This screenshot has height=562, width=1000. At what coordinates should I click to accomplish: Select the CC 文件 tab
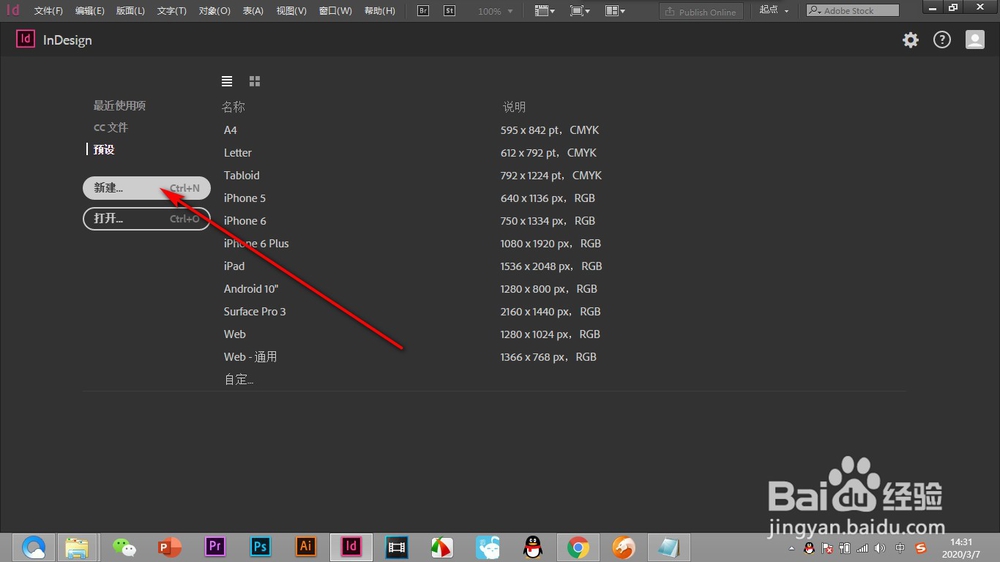111,128
